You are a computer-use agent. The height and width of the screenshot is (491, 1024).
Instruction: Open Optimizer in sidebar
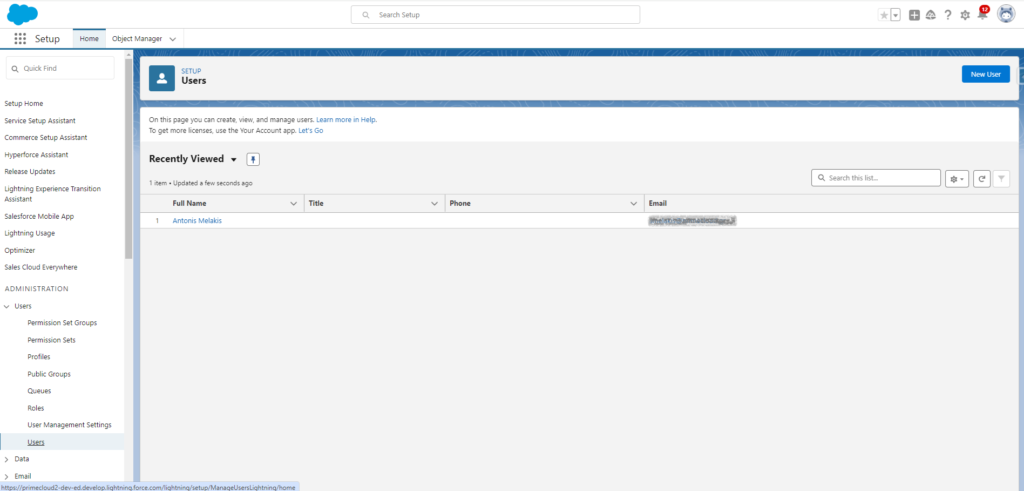20,250
